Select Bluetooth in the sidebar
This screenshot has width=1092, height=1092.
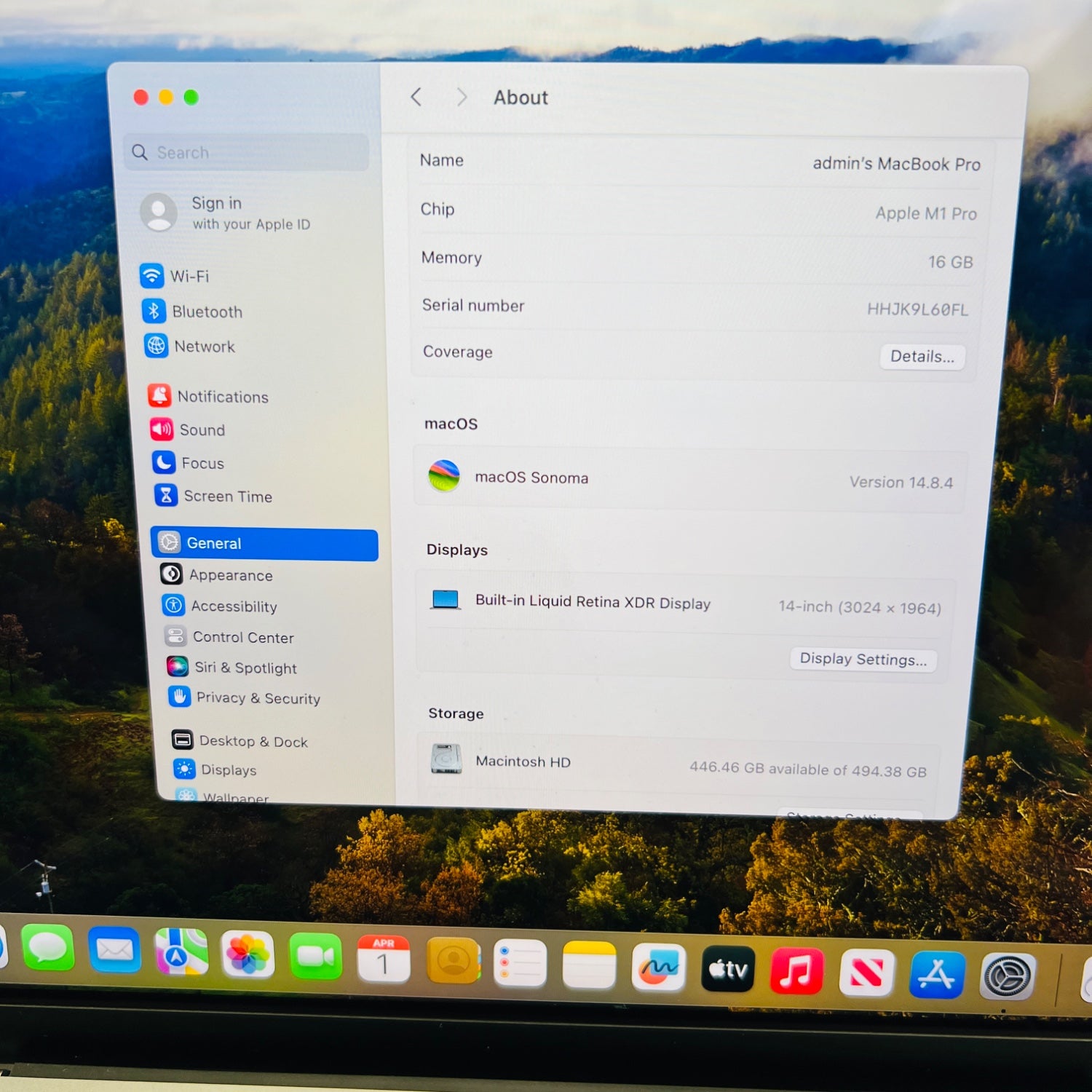pyautogui.click(x=206, y=312)
